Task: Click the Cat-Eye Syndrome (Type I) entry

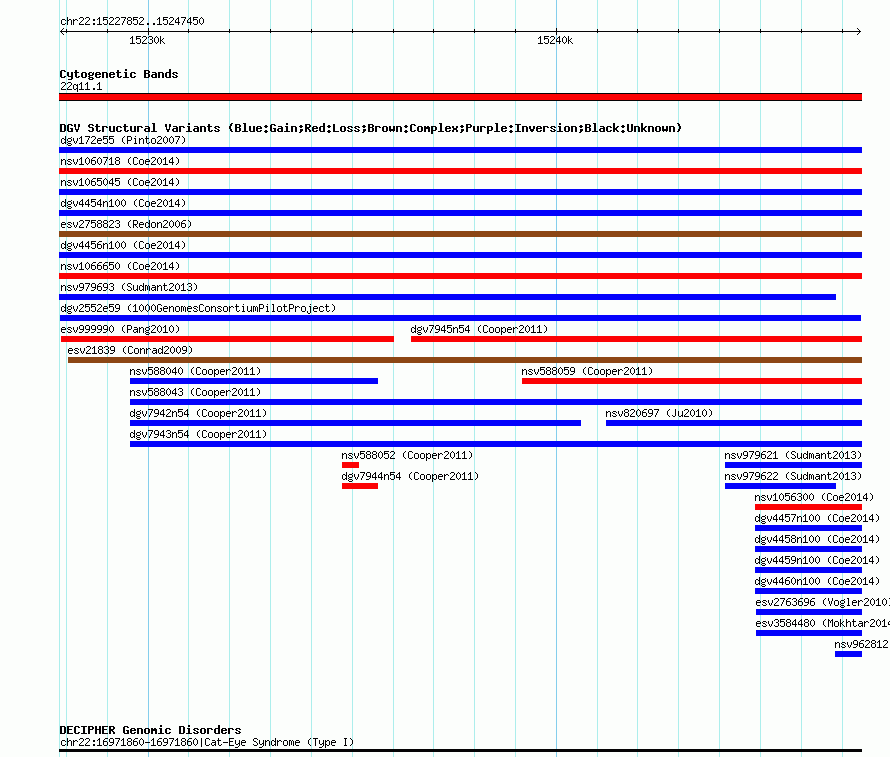Action: pyautogui.click(x=207, y=742)
